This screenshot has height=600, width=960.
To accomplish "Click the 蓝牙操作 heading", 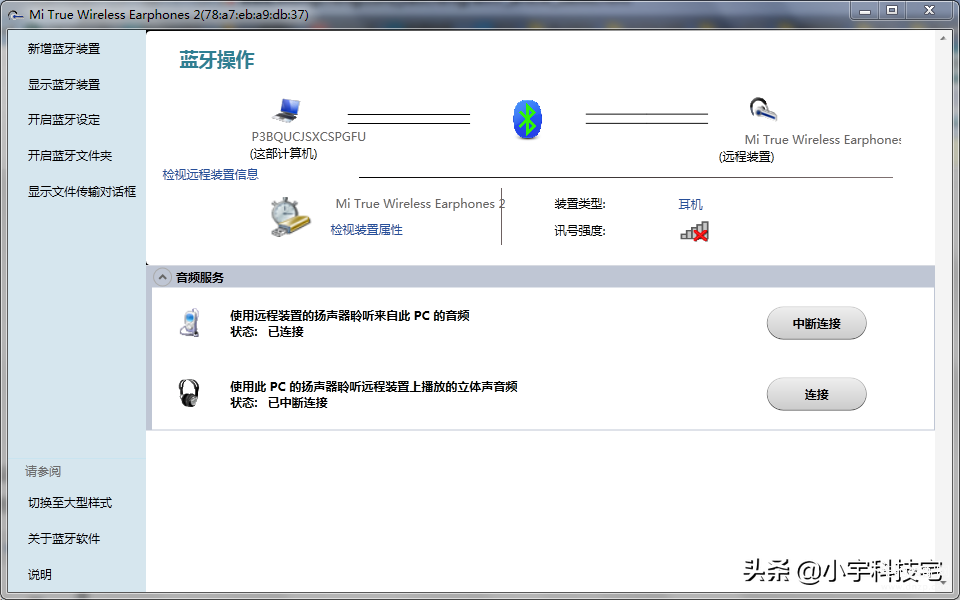I will pos(217,60).
